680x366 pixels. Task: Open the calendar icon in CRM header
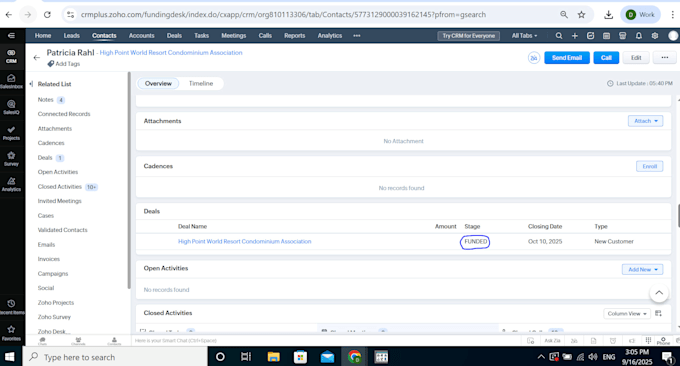point(606,36)
